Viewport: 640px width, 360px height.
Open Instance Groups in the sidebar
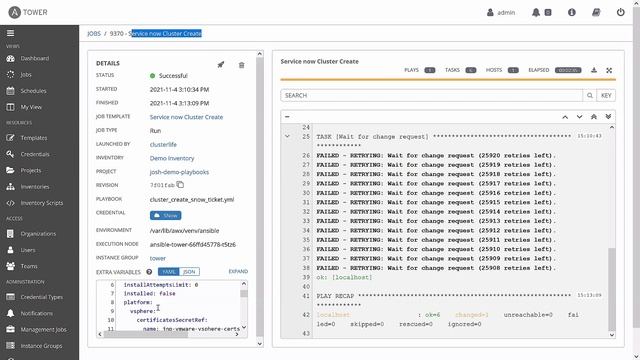coord(40,346)
